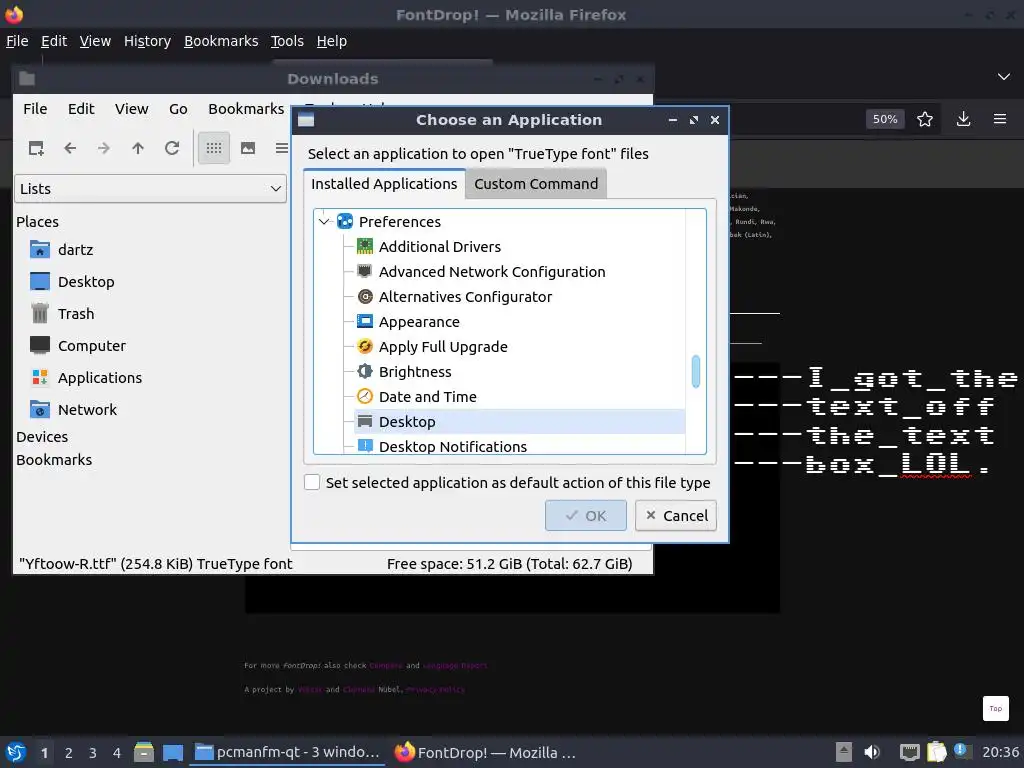The image size is (1024, 768).
Task: Enable set selected application as default checkbox
Action: (x=312, y=482)
